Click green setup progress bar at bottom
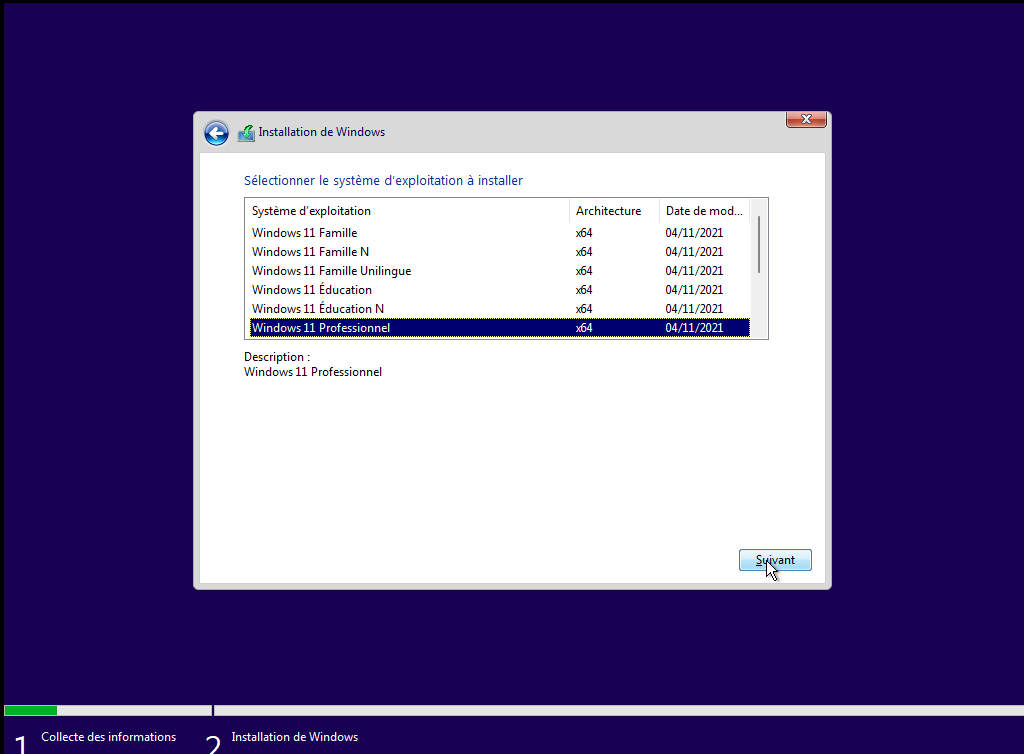The width and height of the screenshot is (1024, 754). 31,710
